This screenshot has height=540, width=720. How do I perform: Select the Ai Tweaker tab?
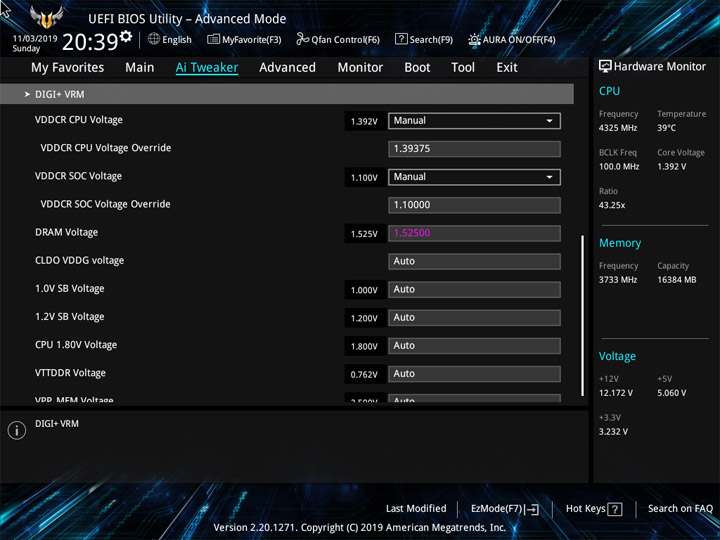(207, 68)
